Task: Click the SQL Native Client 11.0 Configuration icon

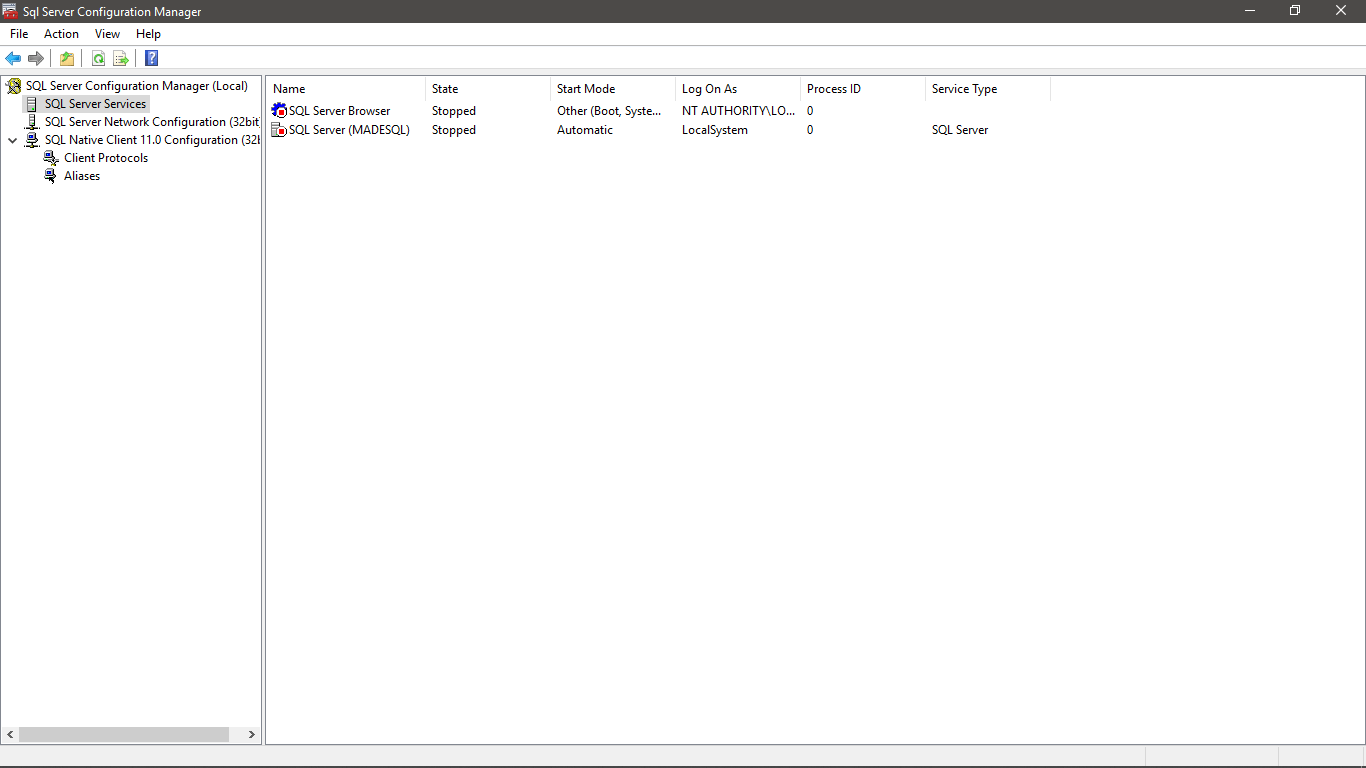Action: coord(32,140)
